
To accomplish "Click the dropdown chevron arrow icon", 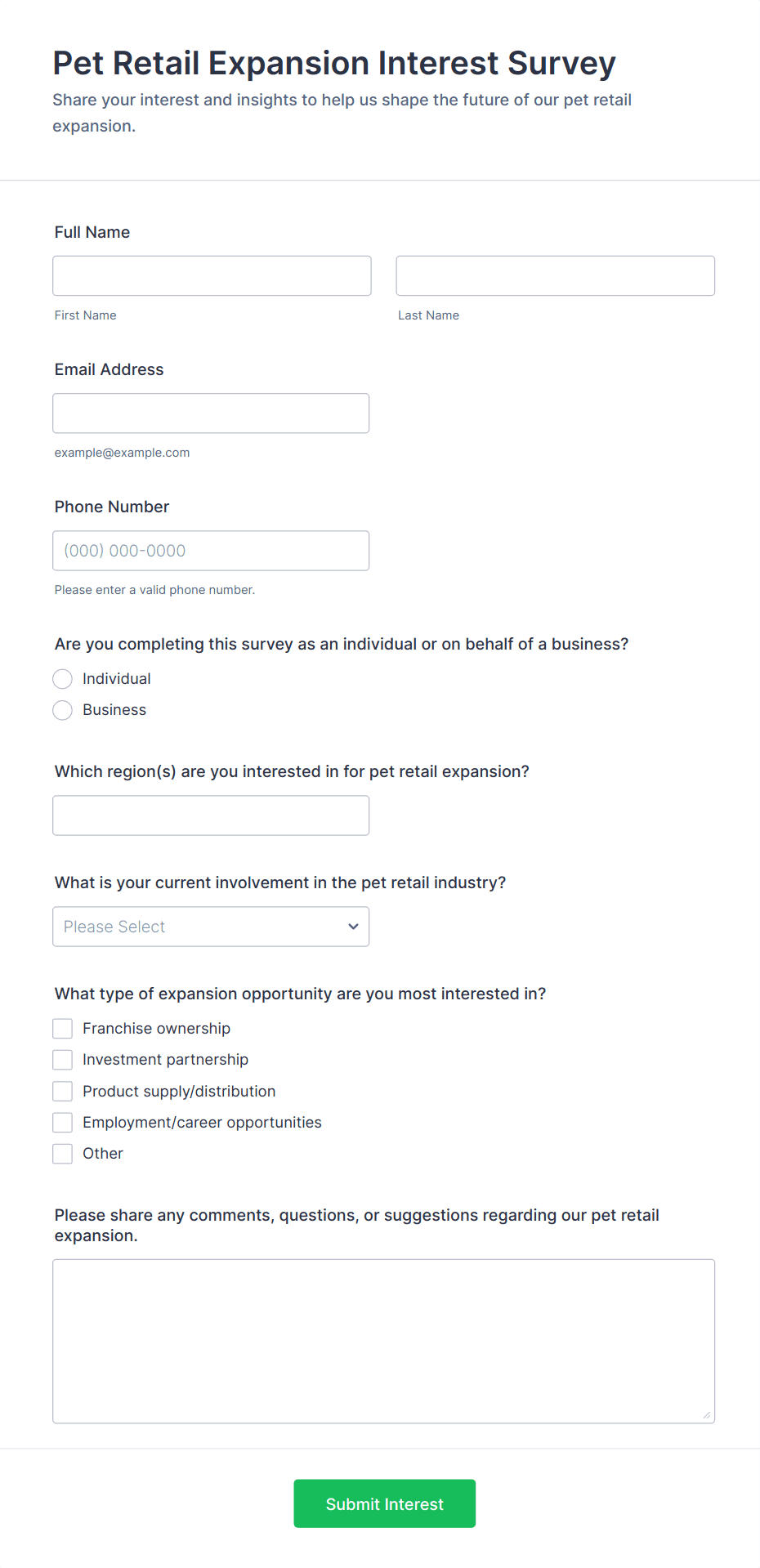I will [353, 926].
